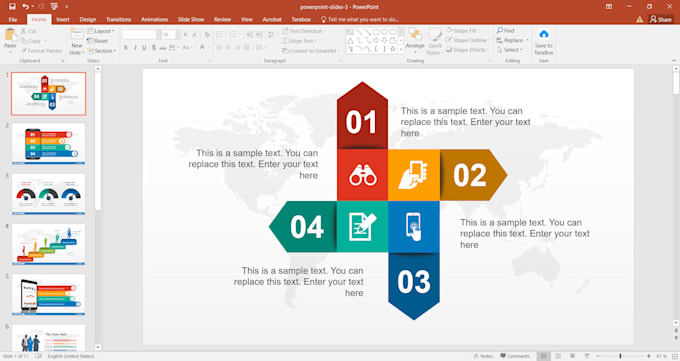Screen dimensions: 680x361
Task: Switch to Reading View in status bar
Action: [572, 356]
